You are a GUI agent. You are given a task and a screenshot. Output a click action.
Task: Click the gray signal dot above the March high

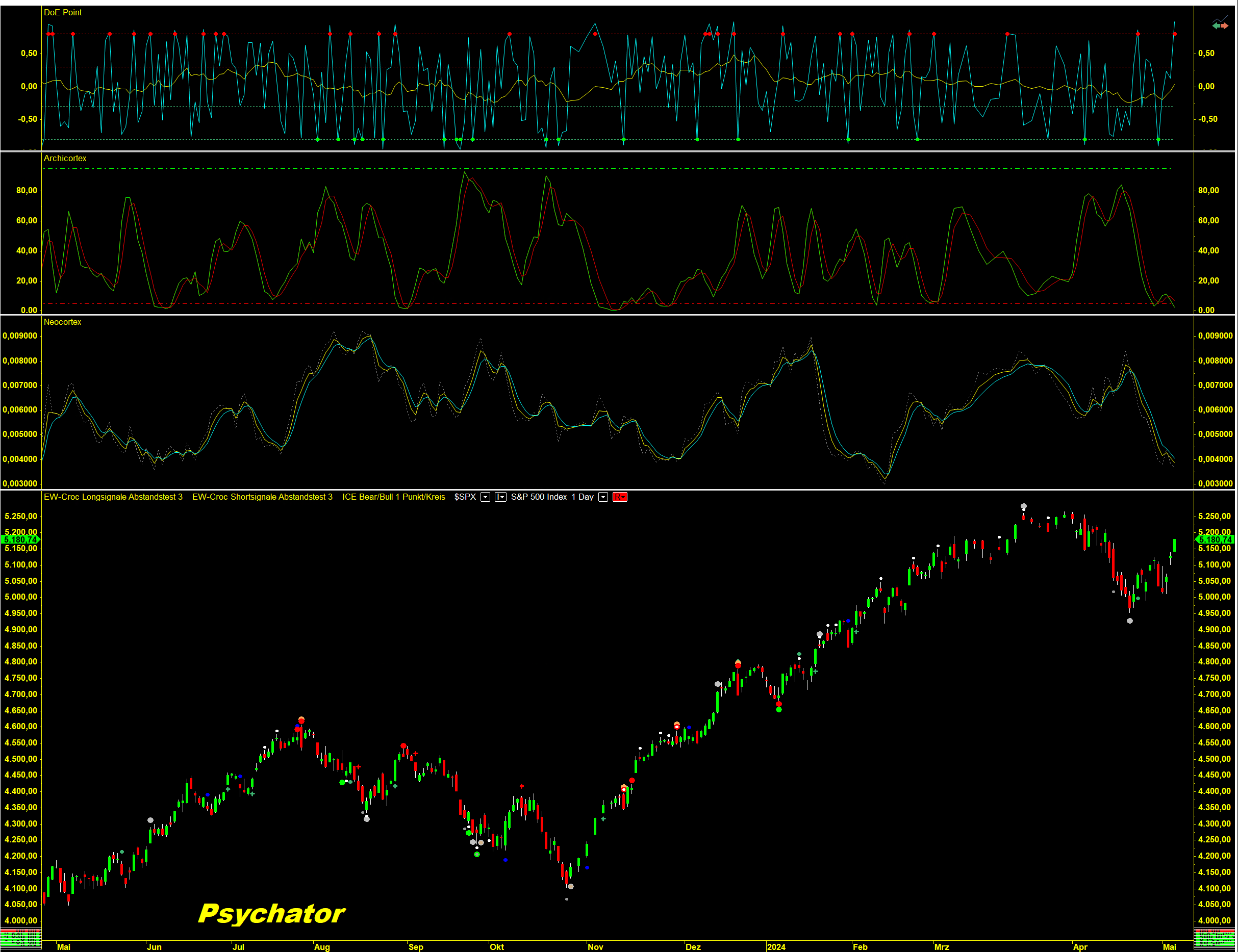(x=1024, y=506)
